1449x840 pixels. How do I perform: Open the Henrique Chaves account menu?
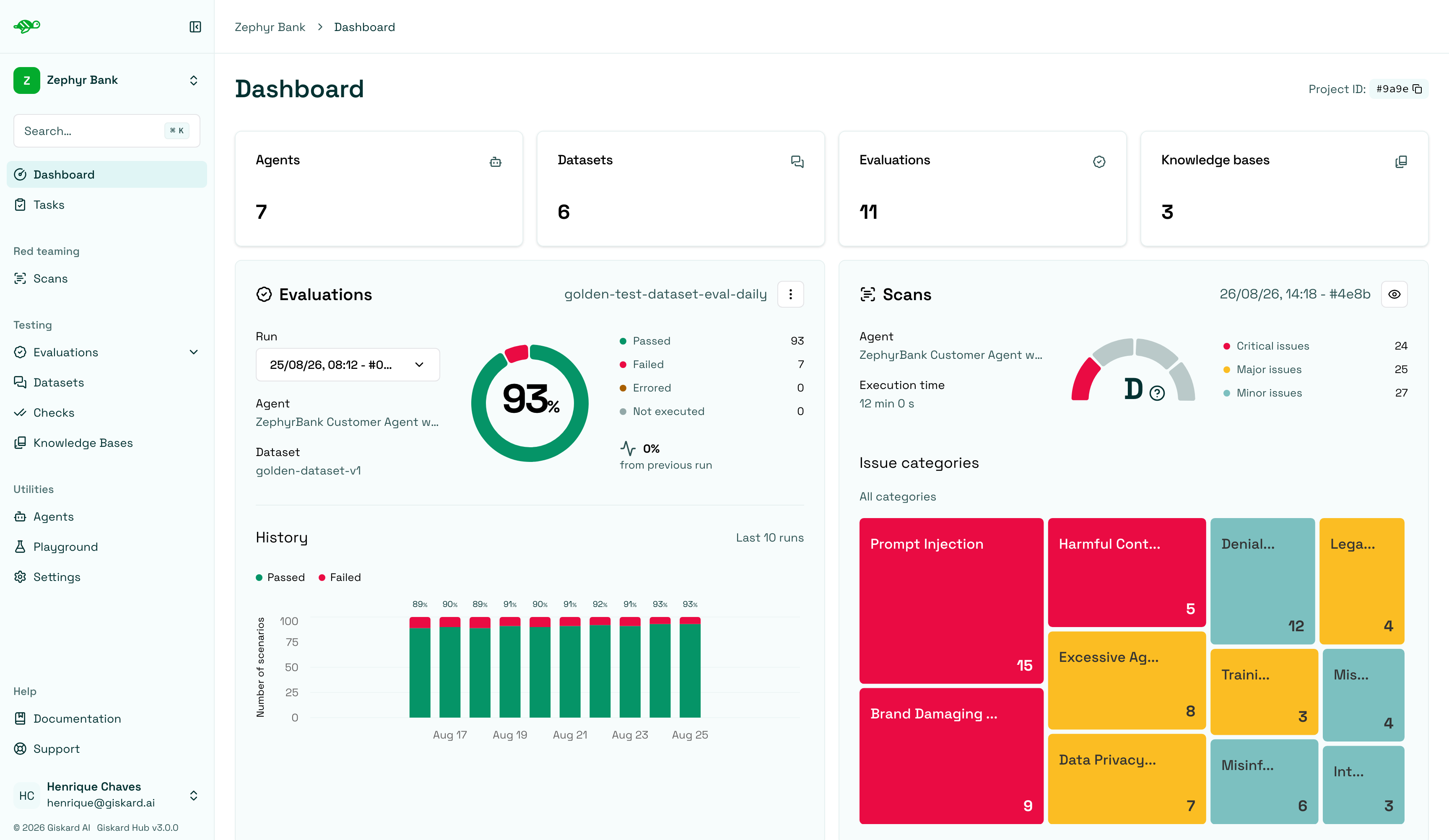pos(107,795)
